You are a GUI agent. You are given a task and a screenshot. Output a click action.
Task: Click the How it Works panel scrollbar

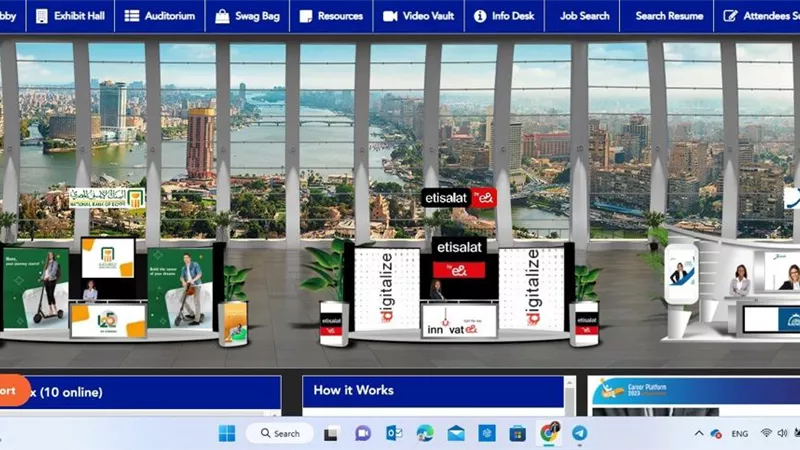point(569,395)
